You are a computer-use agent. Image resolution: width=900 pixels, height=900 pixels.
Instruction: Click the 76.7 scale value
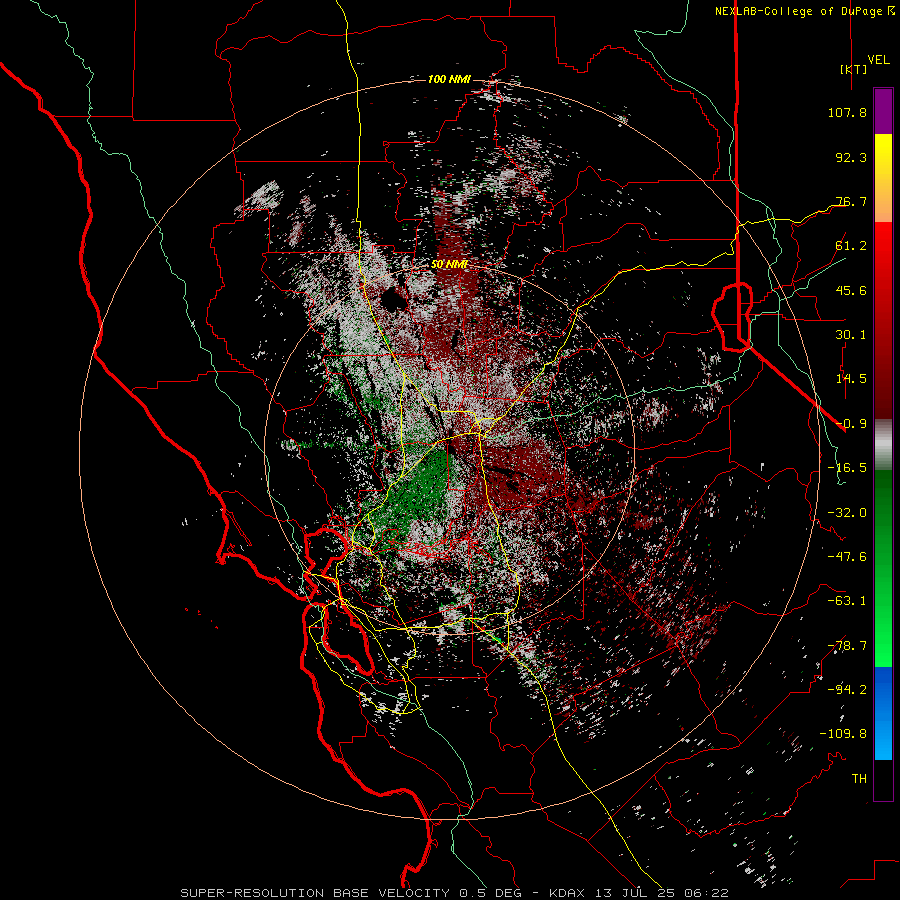pos(851,201)
